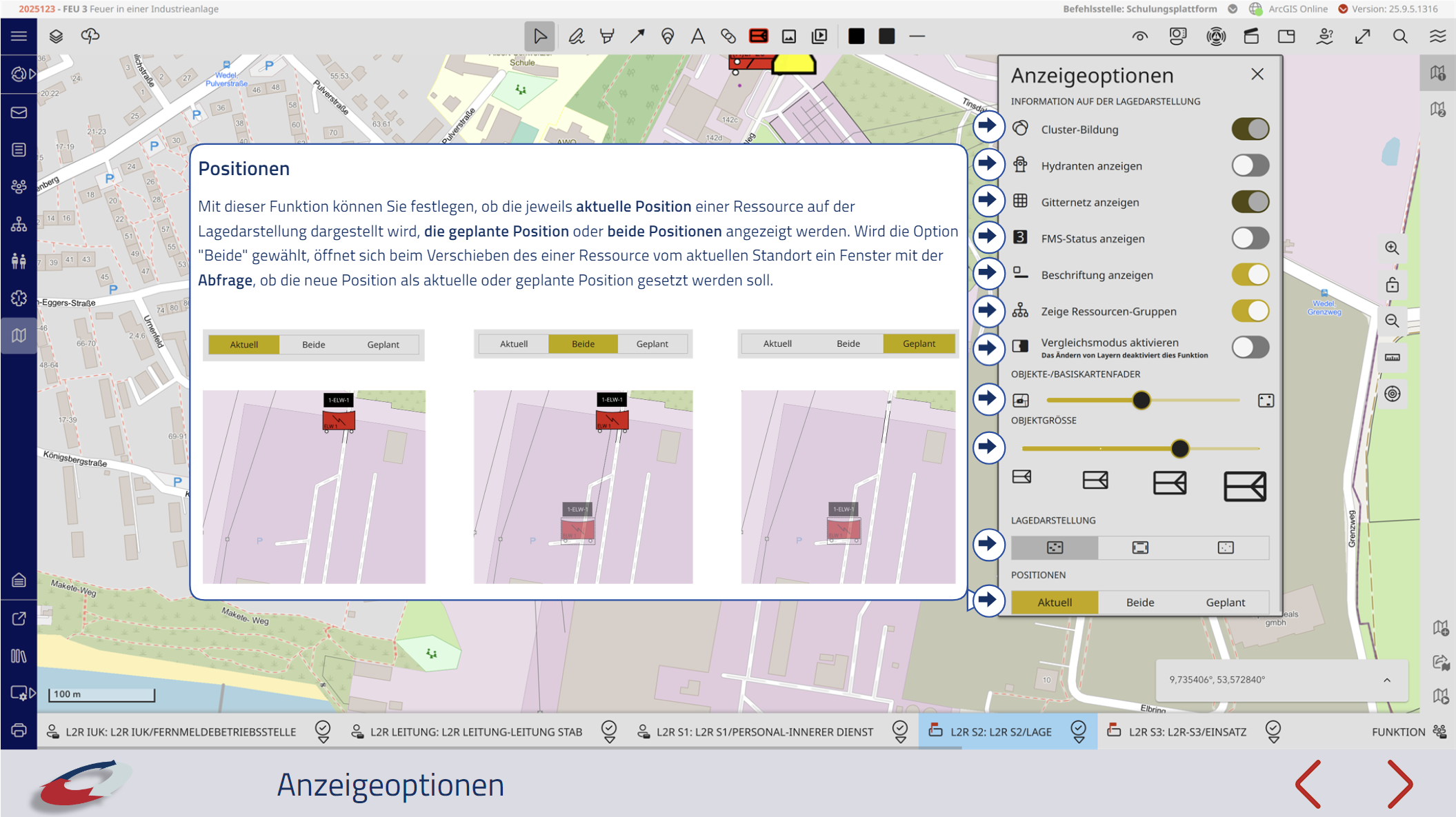Click the map search magnifier icon
The width and height of the screenshot is (1456, 817).
tap(1399, 36)
